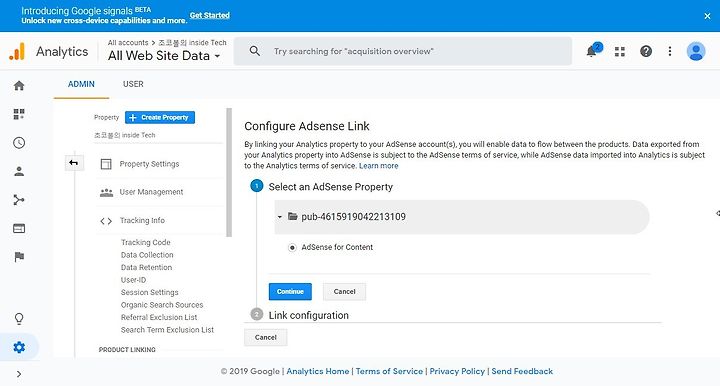Viewport: 720px width, 386px height.
Task: Open the Customization dashboards icon
Action: (19, 114)
